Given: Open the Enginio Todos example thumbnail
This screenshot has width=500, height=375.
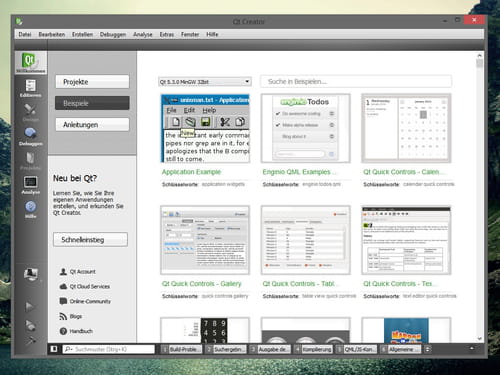Looking at the screenshot, I should 306,128.
